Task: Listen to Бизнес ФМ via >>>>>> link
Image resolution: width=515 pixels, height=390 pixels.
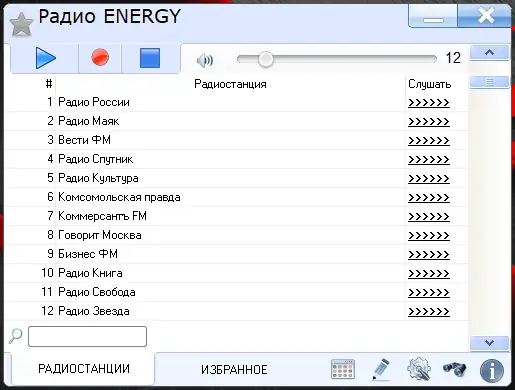Action: [x=429, y=255]
